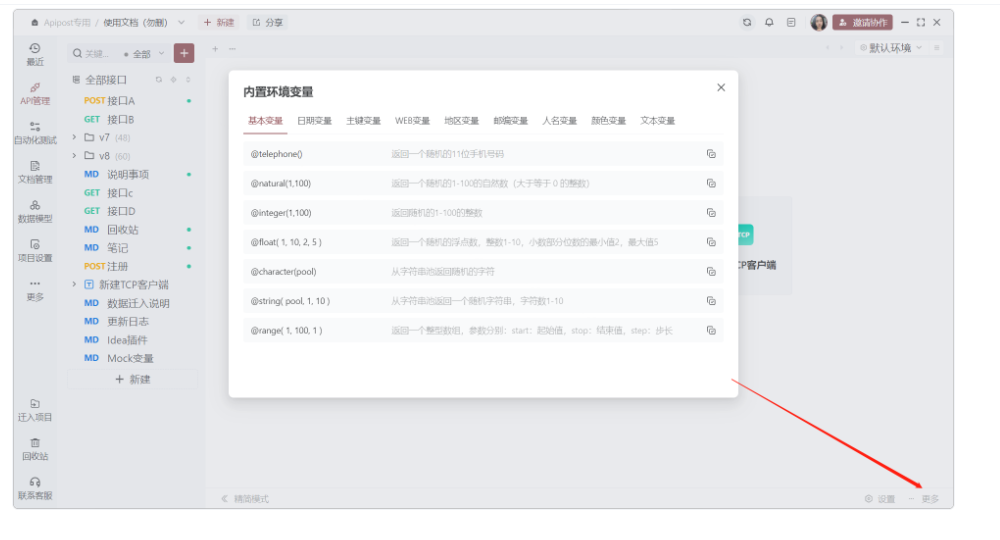Click the 邀请协作 button

coord(862,22)
